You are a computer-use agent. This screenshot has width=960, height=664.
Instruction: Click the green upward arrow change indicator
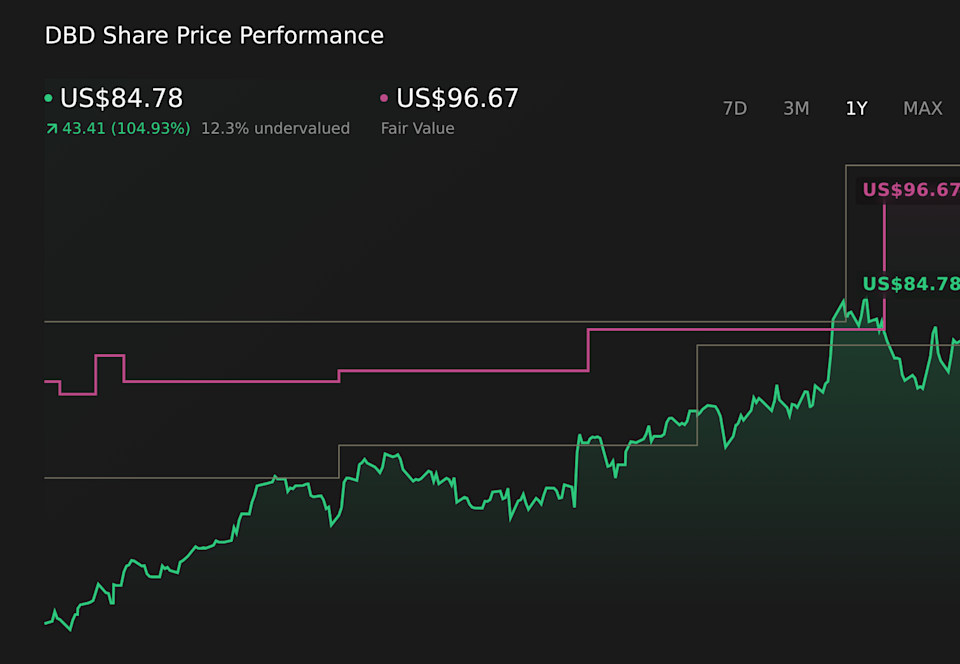click(x=52, y=128)
